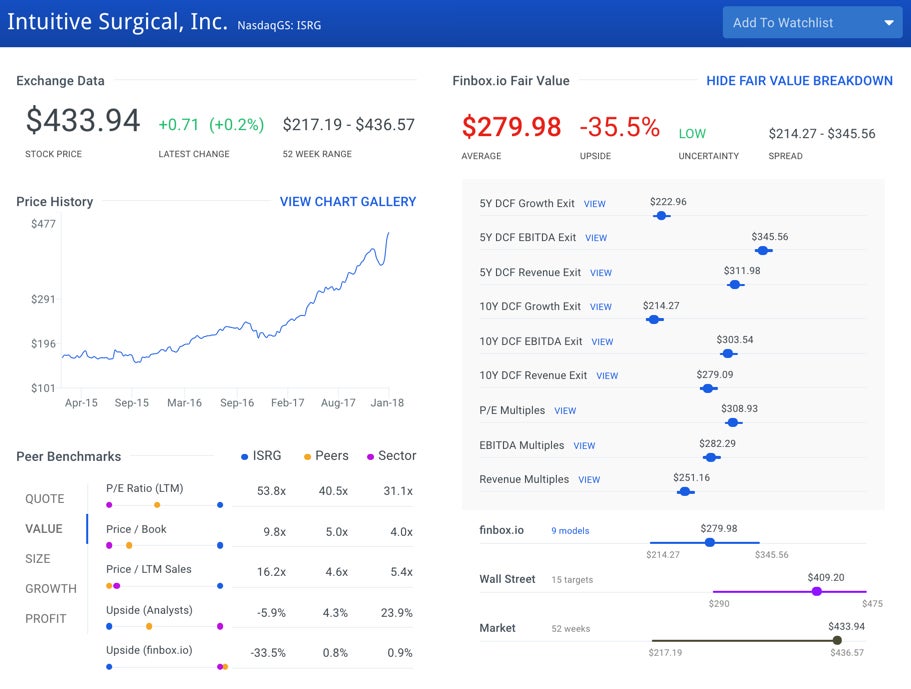Click the $279.98 fair value average
Screen dimensions: 911x689
pos(511,127)
